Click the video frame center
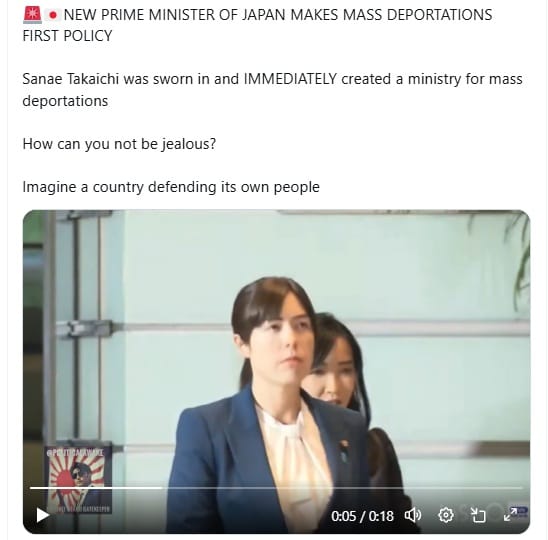Image resolution: width=548 pixels, height=540 pixels. [x=276, y=372]
